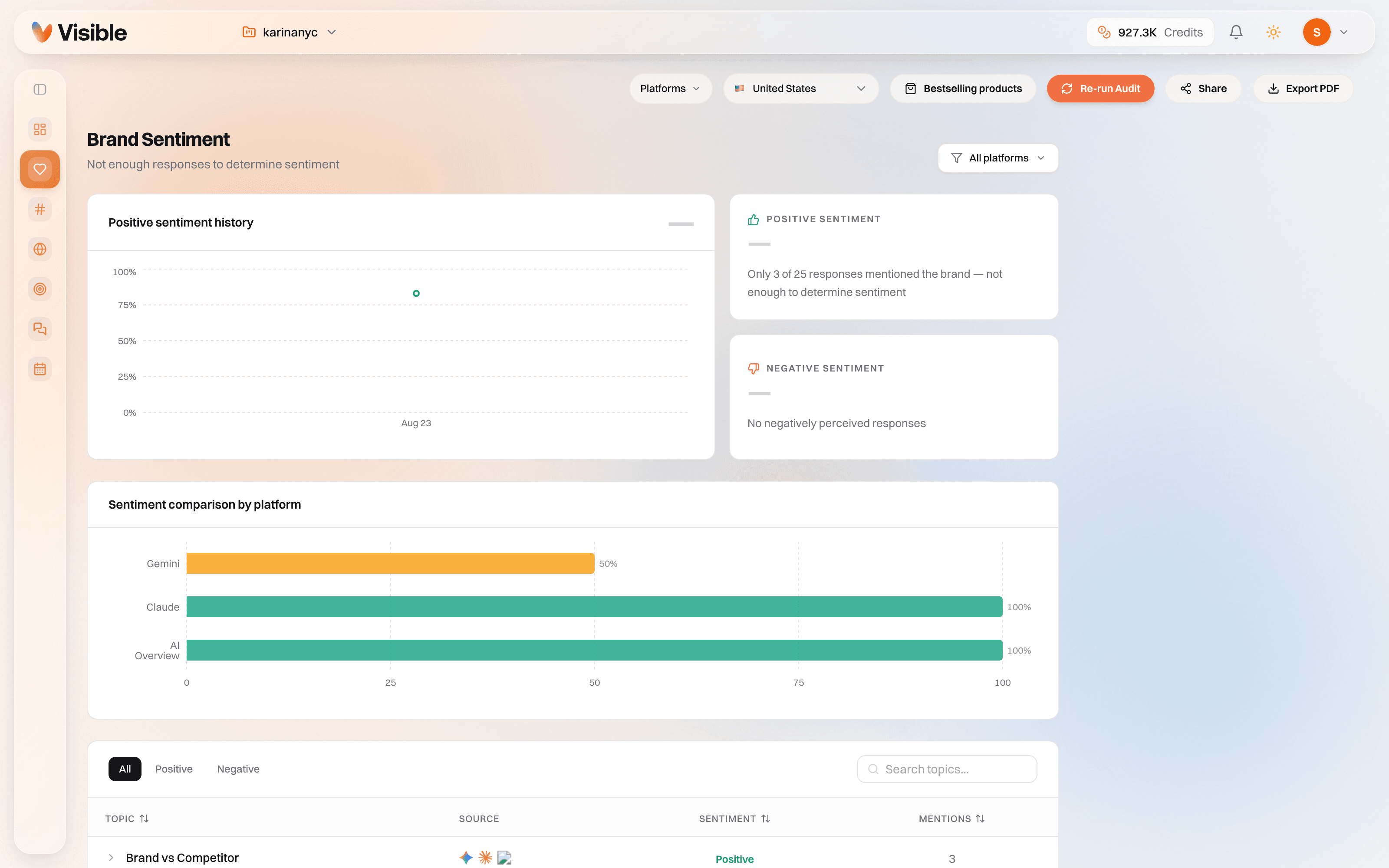Open the chat bubbles icon in sidebar
The width and height of the screenshot is (1389, 868).
pos(39,329)
